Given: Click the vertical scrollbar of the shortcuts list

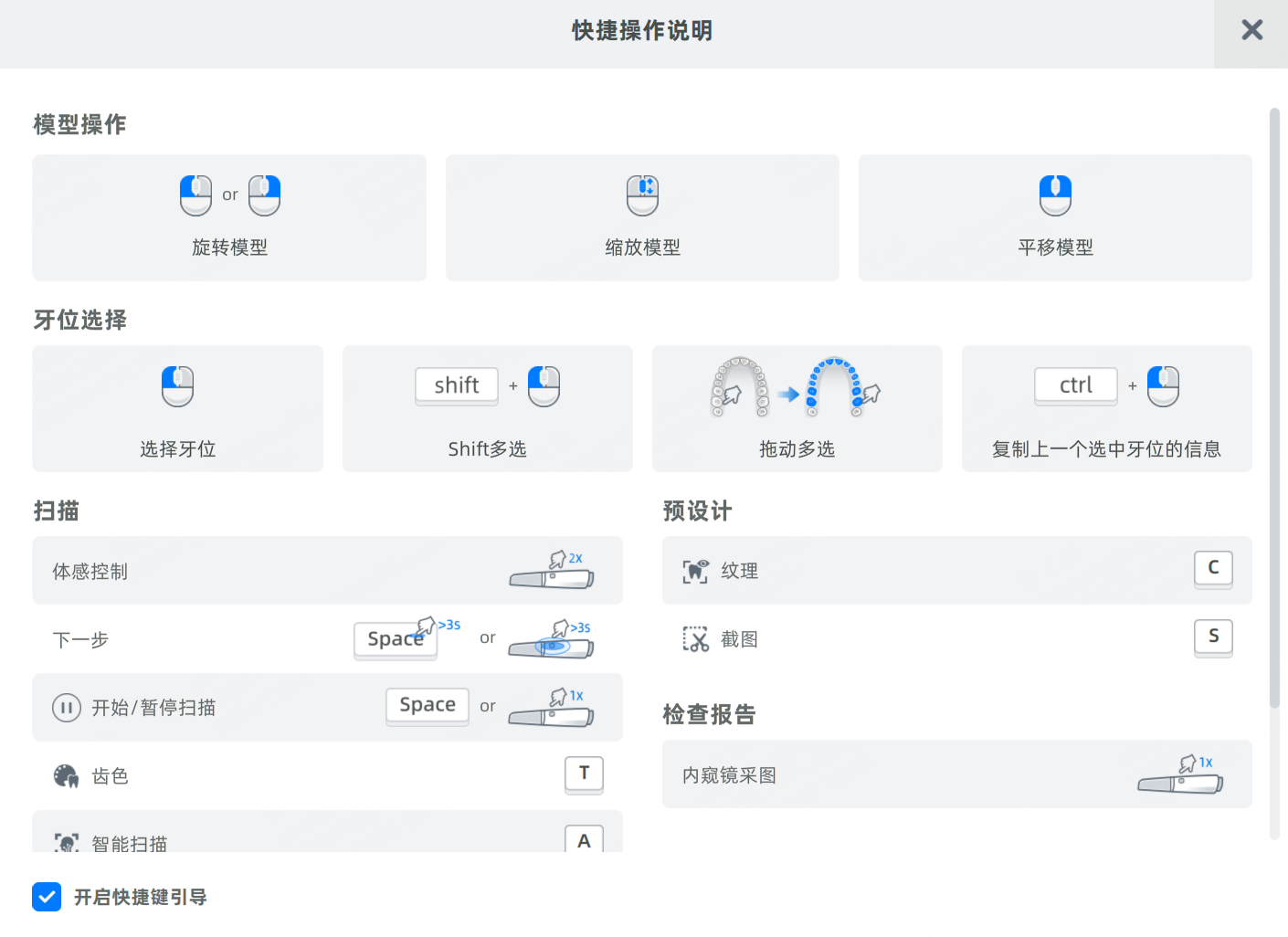Looking at the screenshot, I should [x=1275, y=408].
